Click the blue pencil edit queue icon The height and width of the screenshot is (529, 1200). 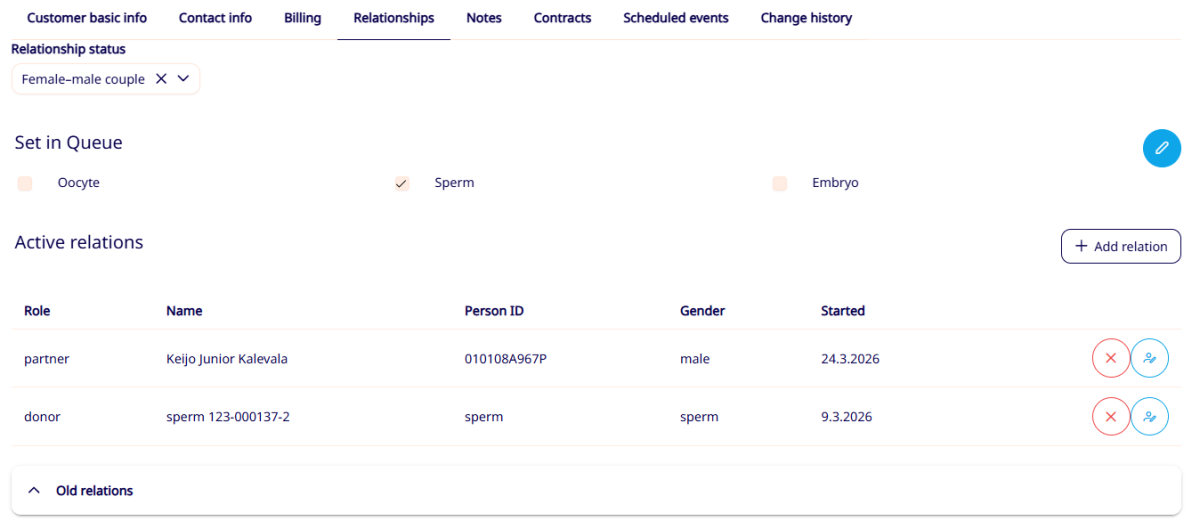(1161, 148)
